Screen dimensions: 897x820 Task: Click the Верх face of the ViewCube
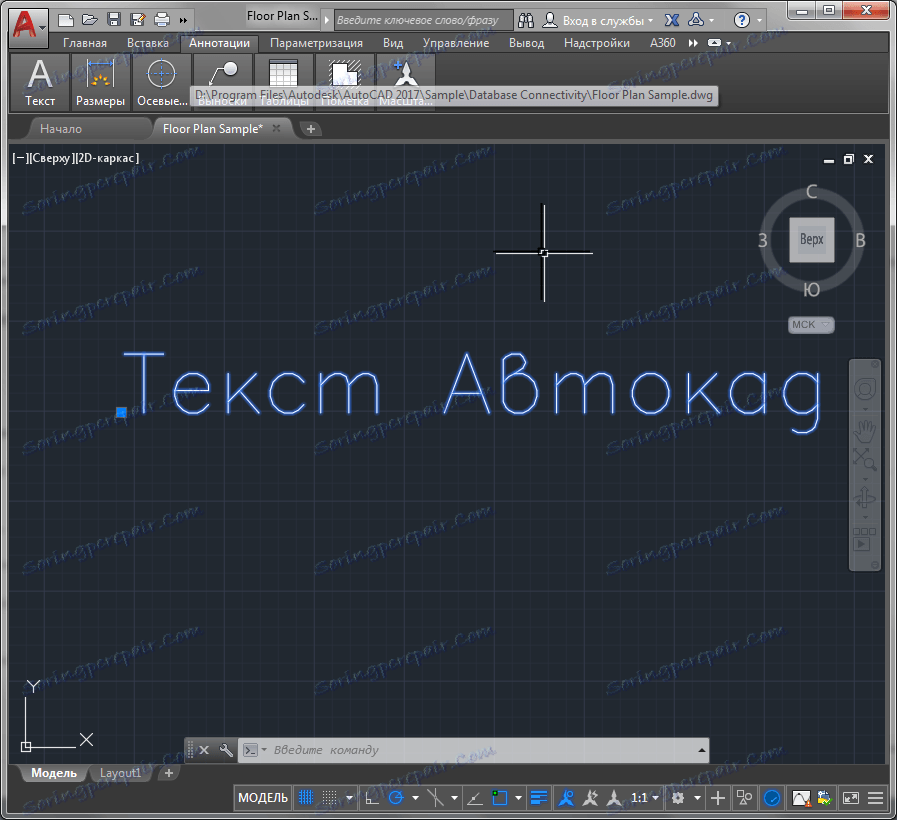pos(811,240)
